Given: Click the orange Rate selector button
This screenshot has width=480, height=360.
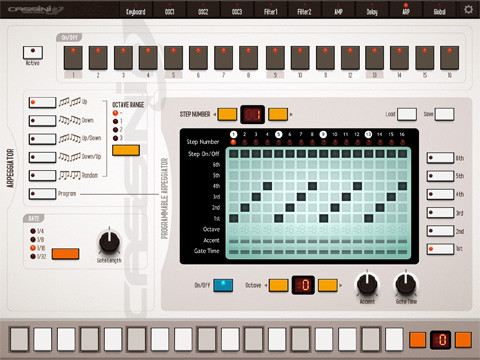Looking at the screenshot, I should pos(65,254).
